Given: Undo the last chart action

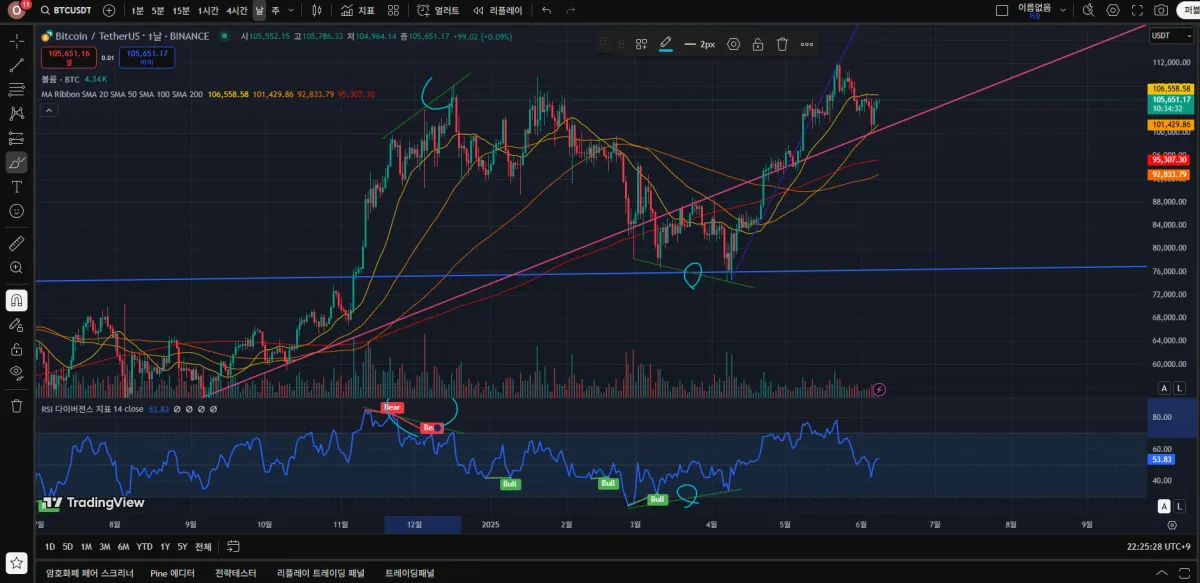Looking at the screenshot, I should pyautogui.click(x=546, y=10).
